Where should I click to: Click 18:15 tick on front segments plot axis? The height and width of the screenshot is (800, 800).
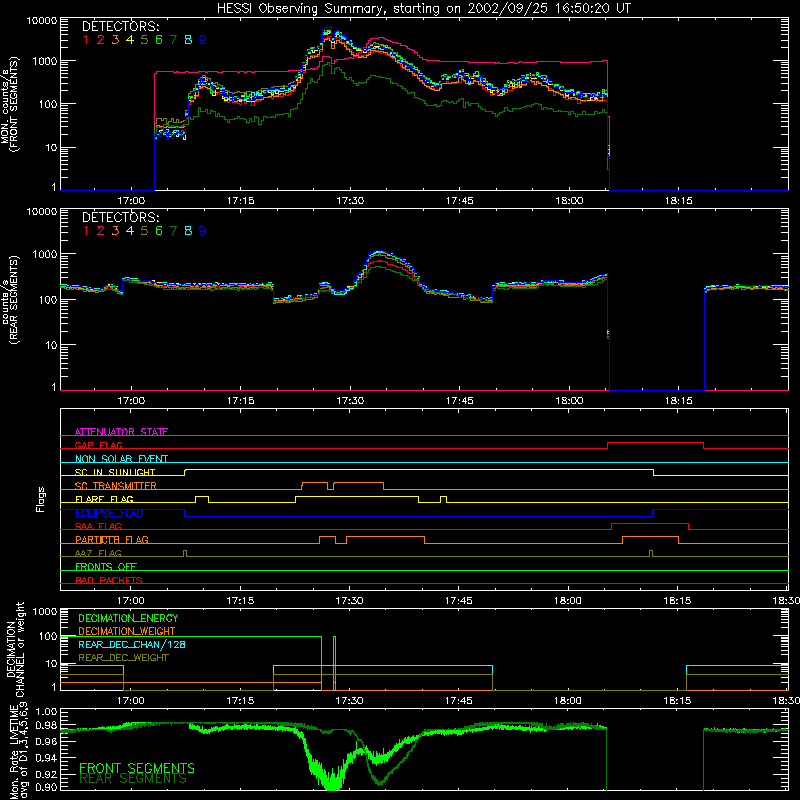679,201
